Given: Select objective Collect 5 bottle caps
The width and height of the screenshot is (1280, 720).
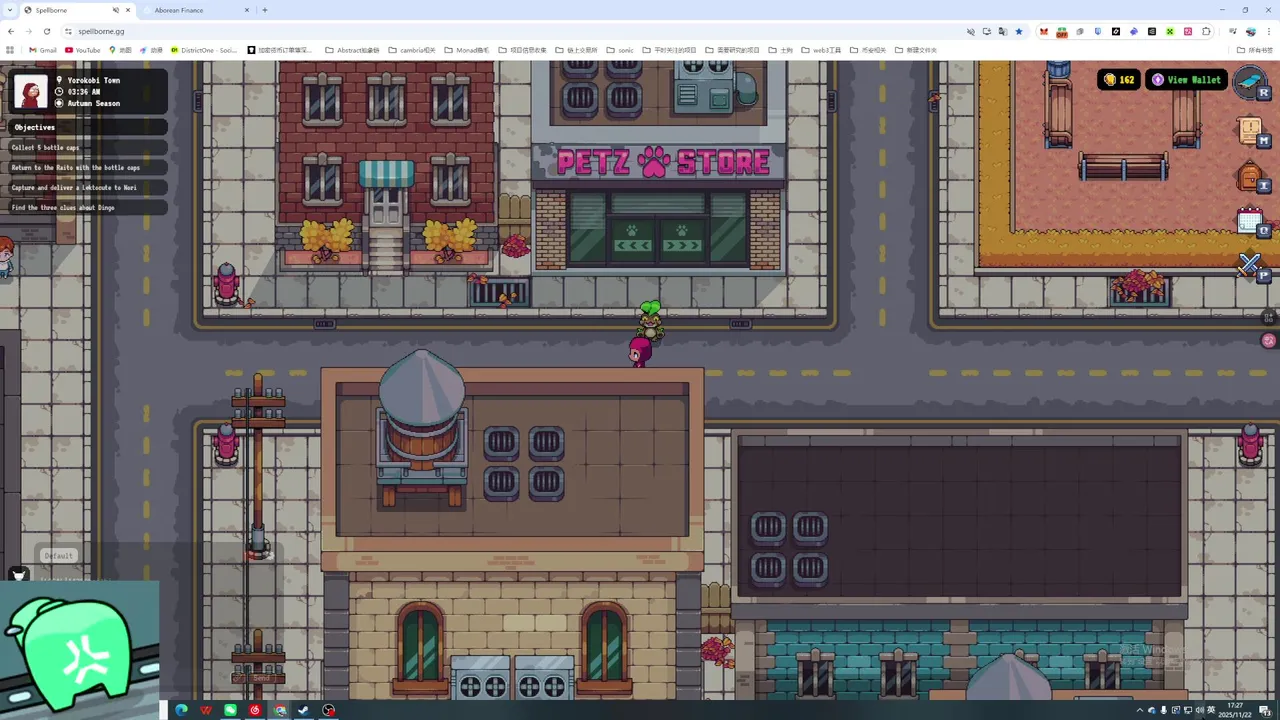Looking at the screenshot, I should click(88, 147).
